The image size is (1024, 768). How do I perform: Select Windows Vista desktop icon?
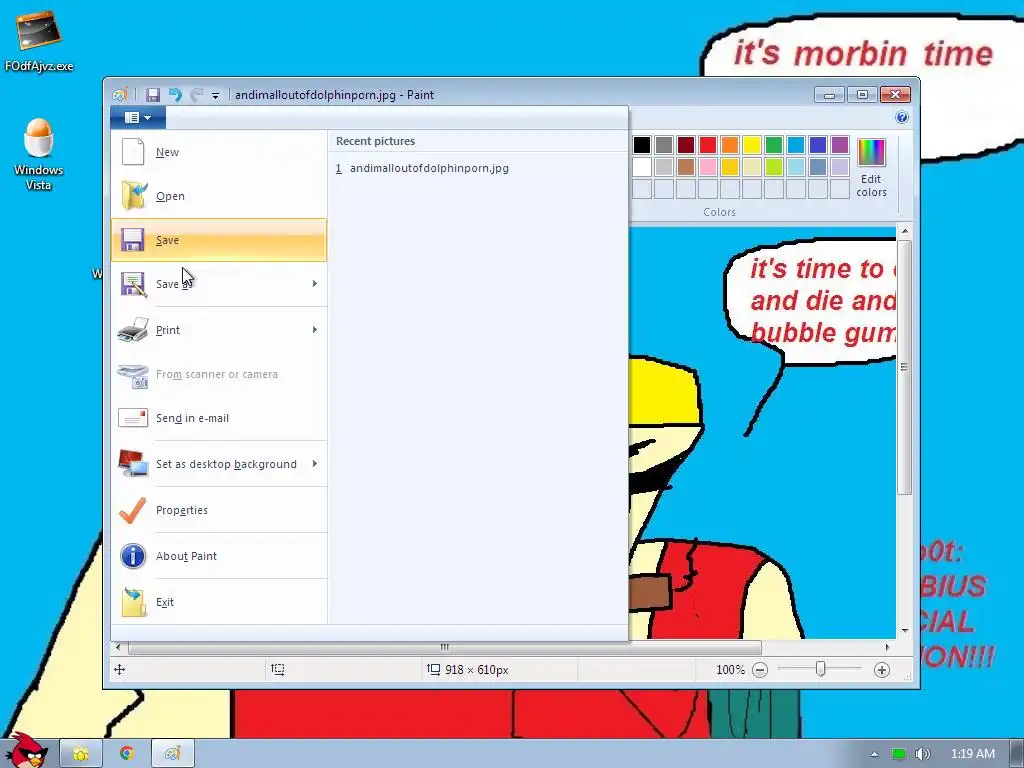(39, 155)
